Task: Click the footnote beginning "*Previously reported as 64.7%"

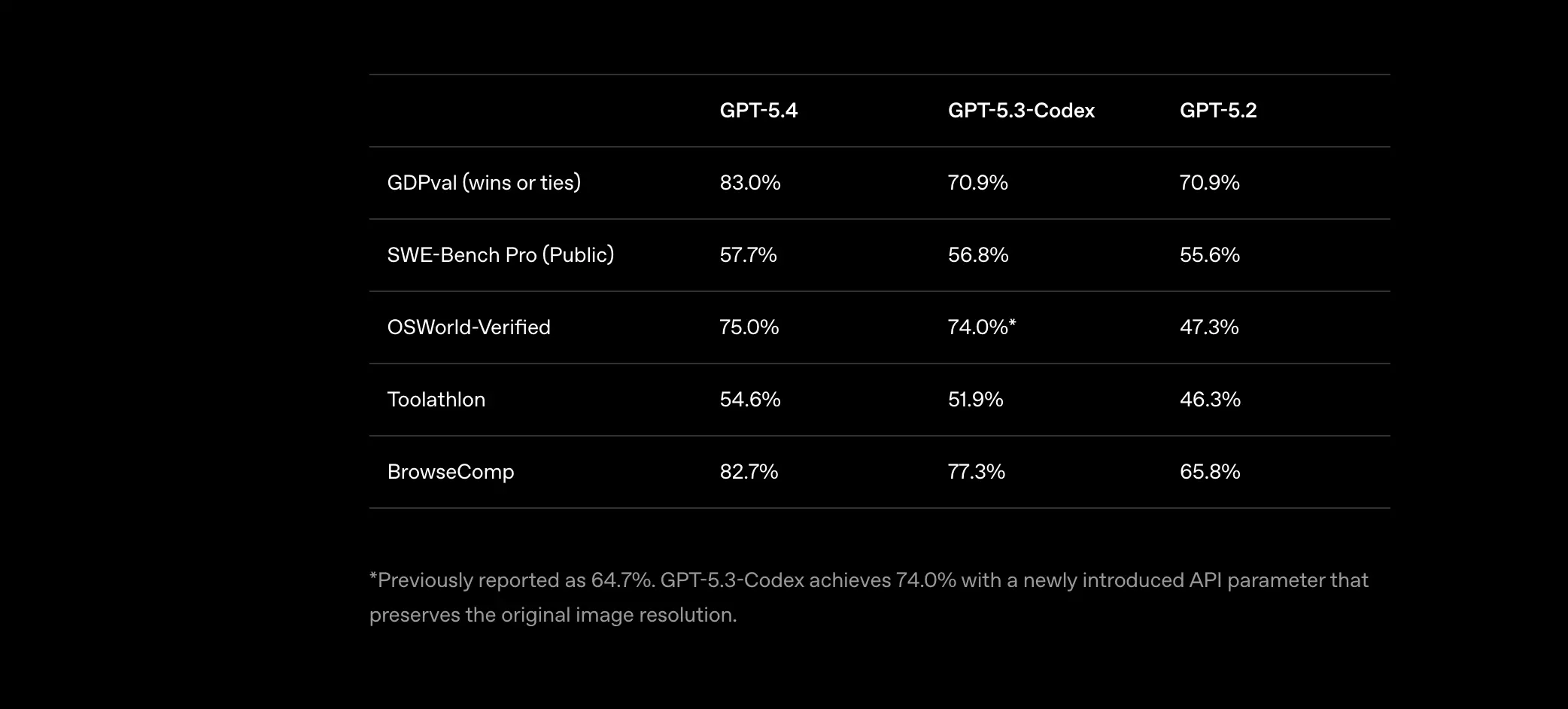Action: click(868, 598)
